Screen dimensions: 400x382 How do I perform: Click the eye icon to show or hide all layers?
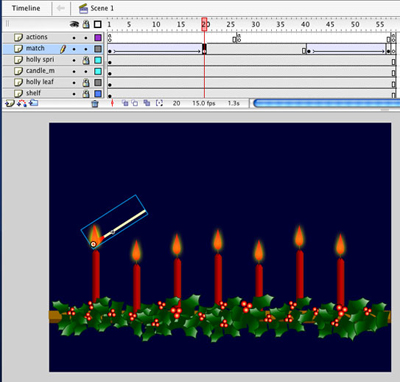(x=74, y=24)
